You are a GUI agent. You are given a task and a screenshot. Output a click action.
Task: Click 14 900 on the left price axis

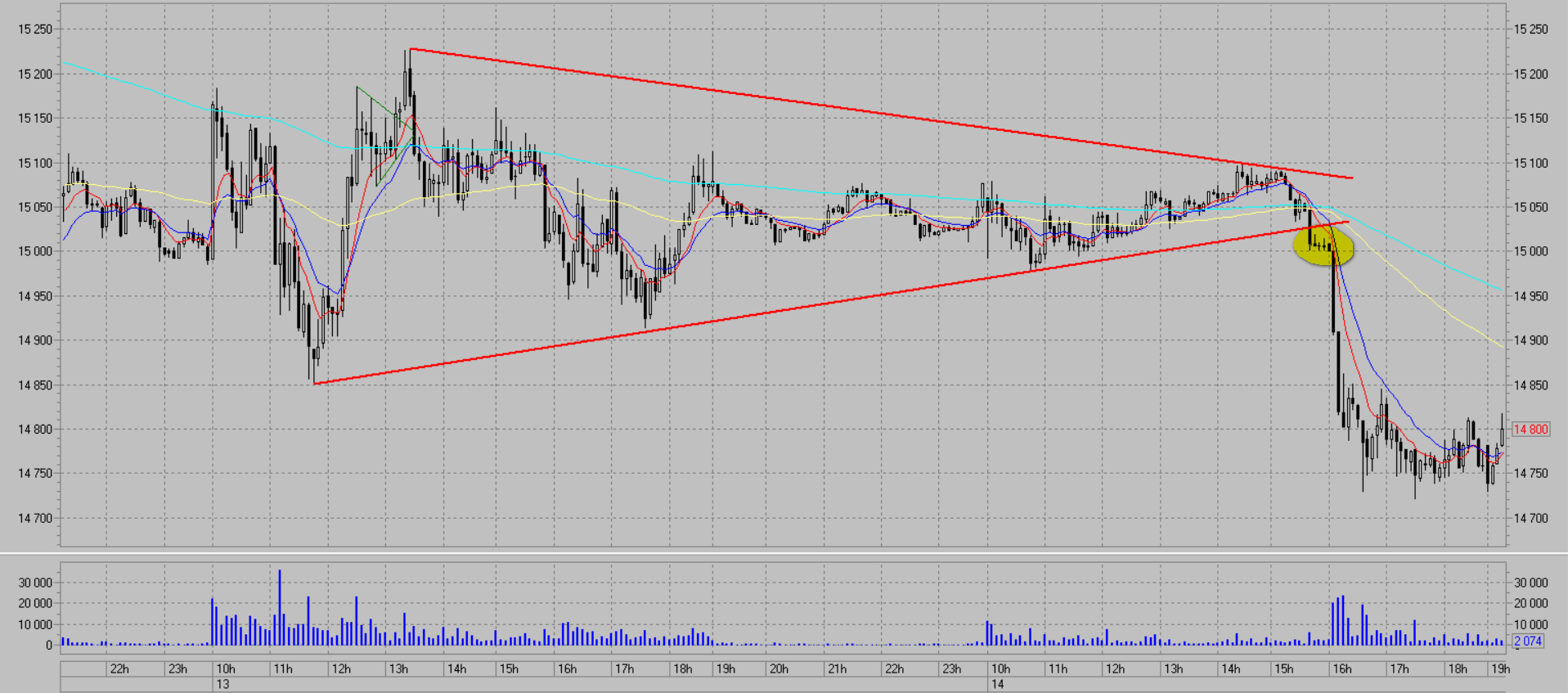pos(35,340)
